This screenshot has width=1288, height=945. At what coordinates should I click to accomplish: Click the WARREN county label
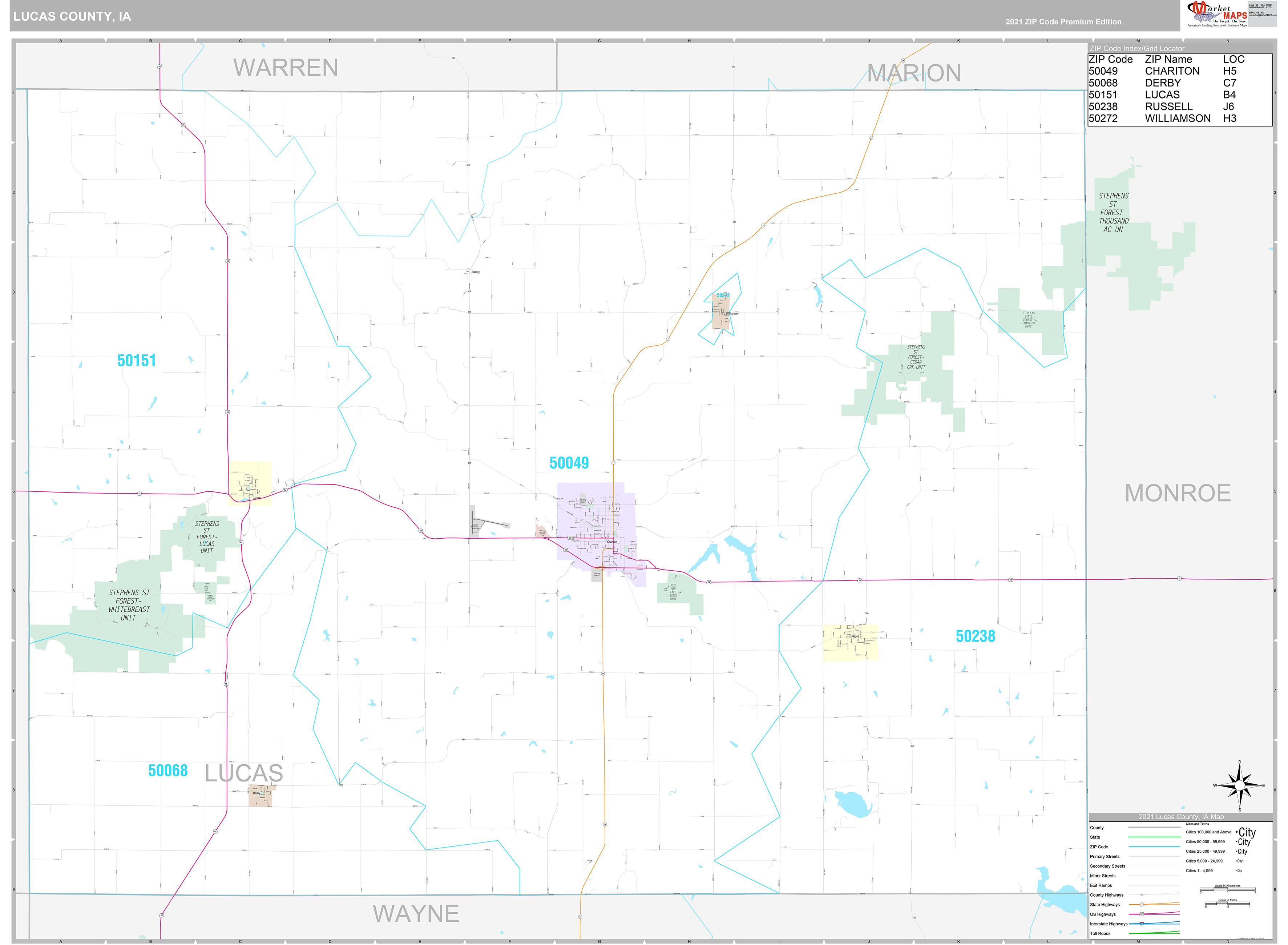point(285,68)
